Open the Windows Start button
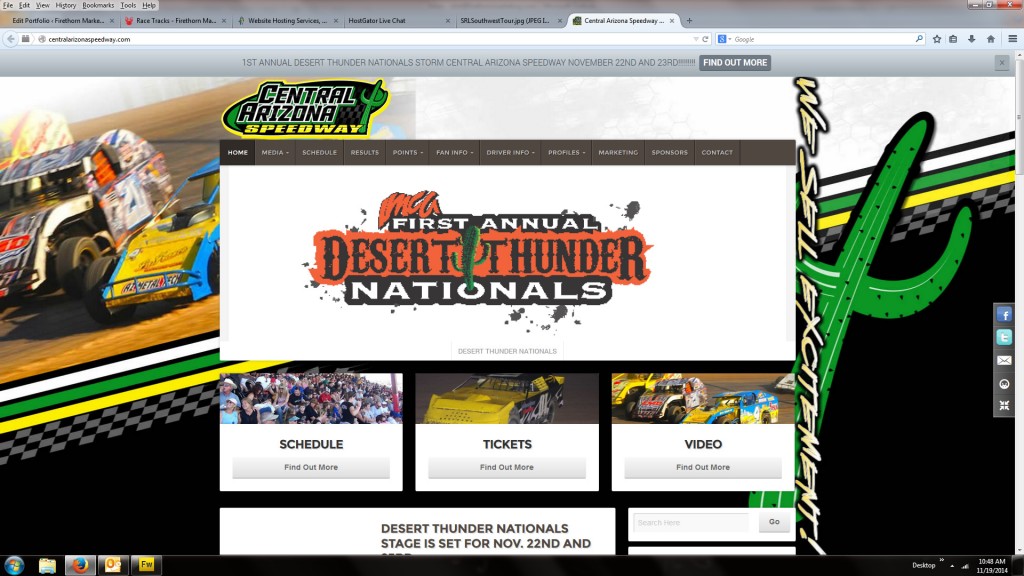1024x576 pixels. coord(14,565)
